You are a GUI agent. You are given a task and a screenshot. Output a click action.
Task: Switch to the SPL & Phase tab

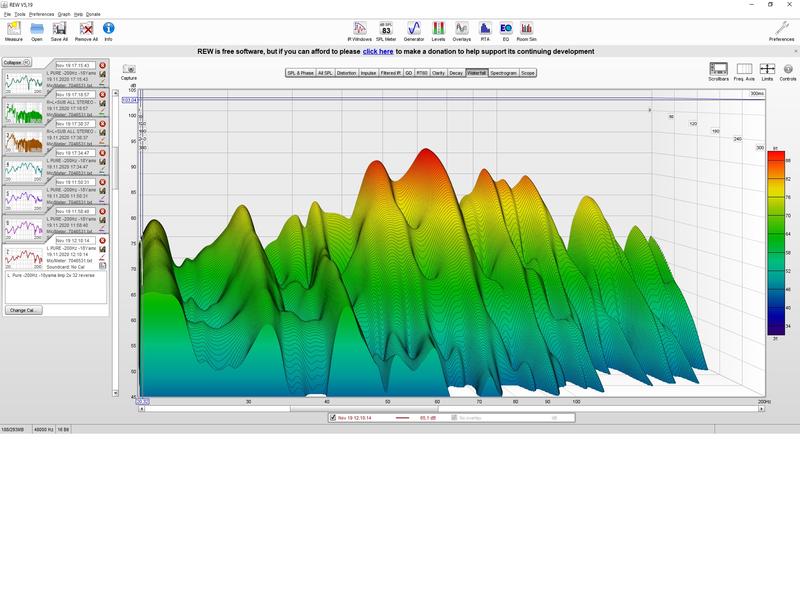coord(300,73)
